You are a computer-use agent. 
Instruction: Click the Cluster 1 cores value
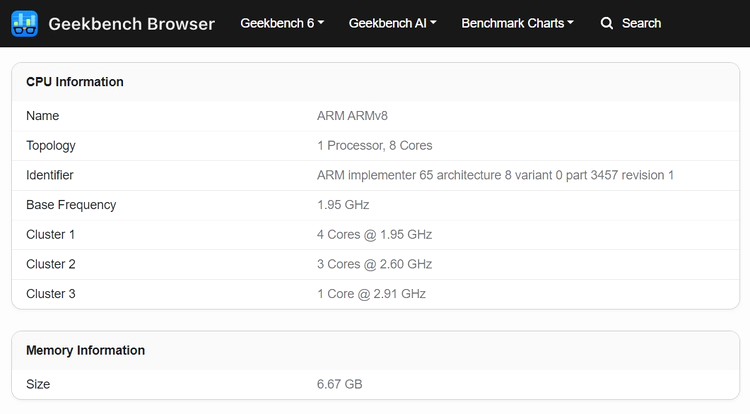coord(375,234)
